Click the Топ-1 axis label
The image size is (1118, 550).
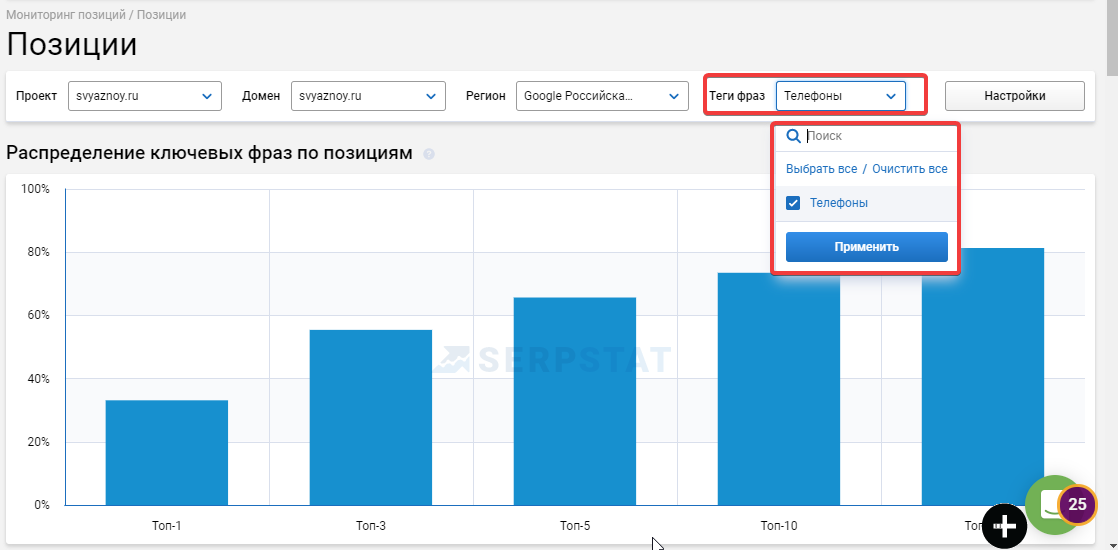[167, 526]
